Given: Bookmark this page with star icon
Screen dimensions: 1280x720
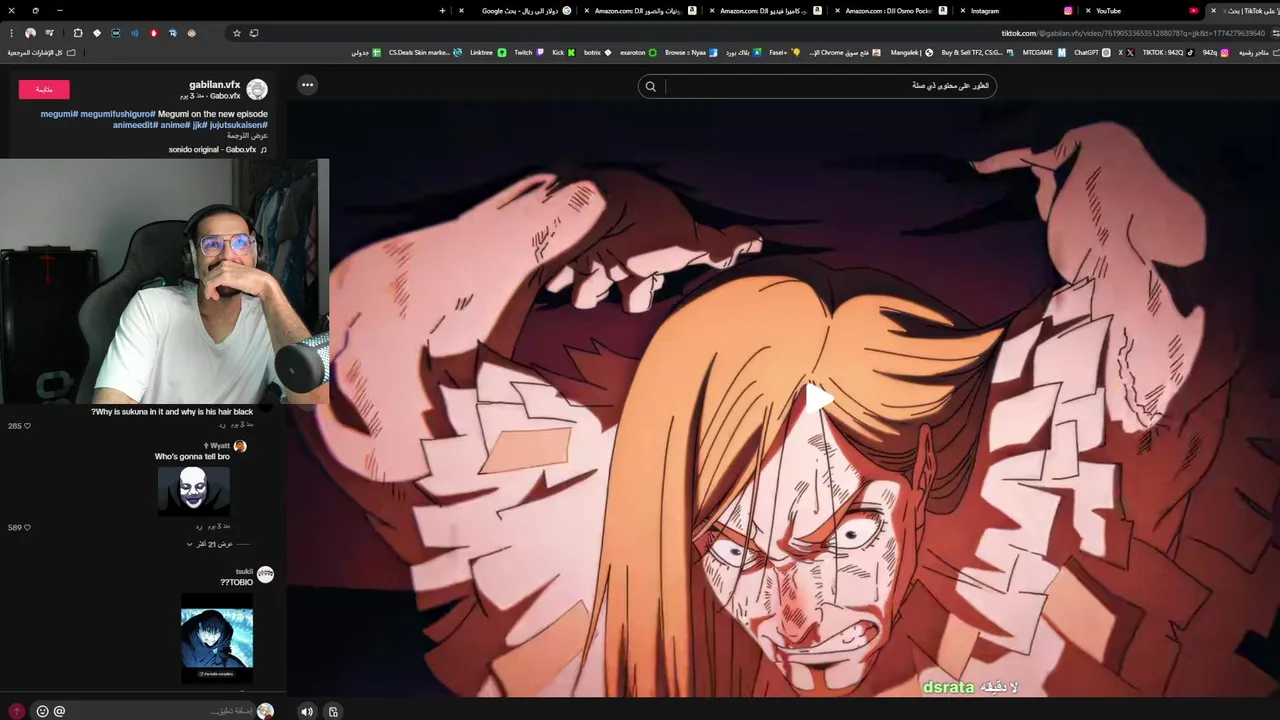Looking at the screenshot, I should [237, 33].
